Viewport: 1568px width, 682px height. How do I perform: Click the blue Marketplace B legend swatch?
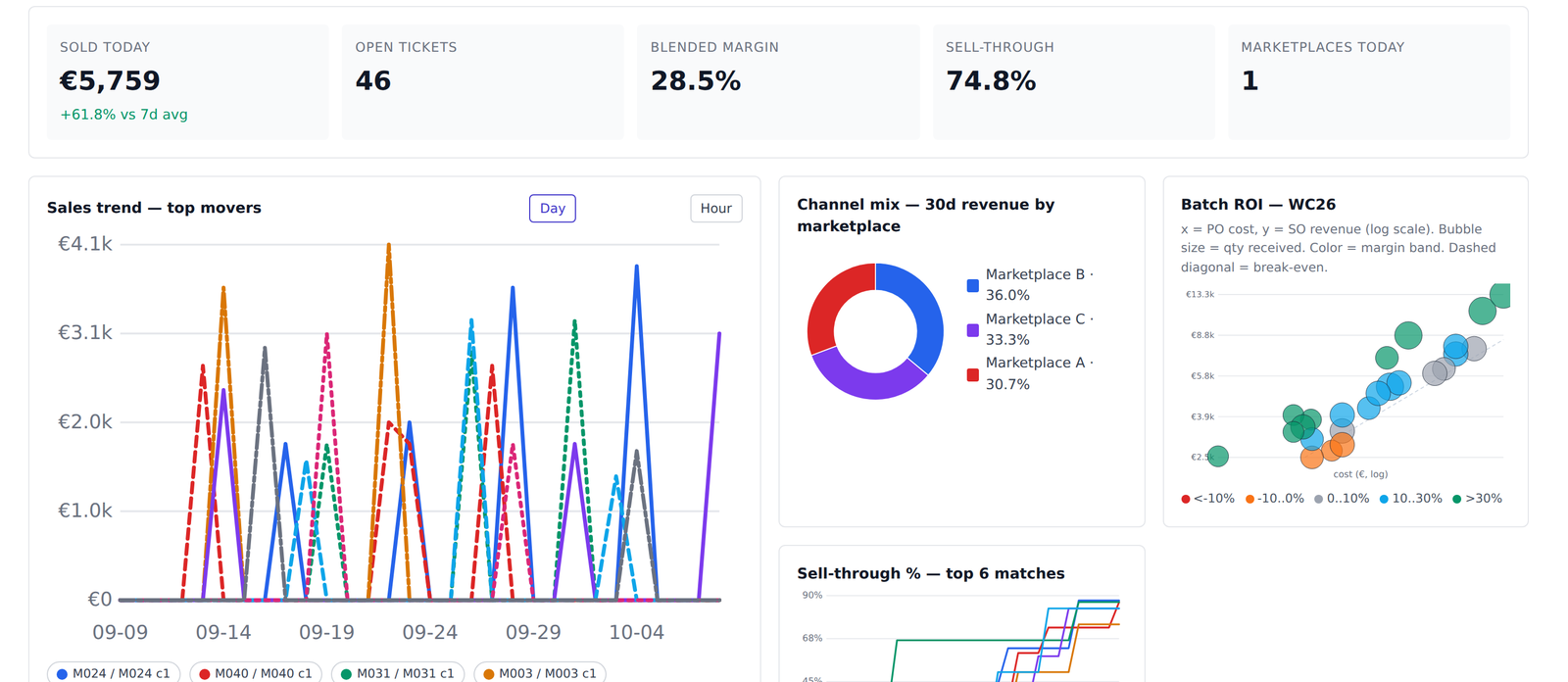click(x=972, y=285)
